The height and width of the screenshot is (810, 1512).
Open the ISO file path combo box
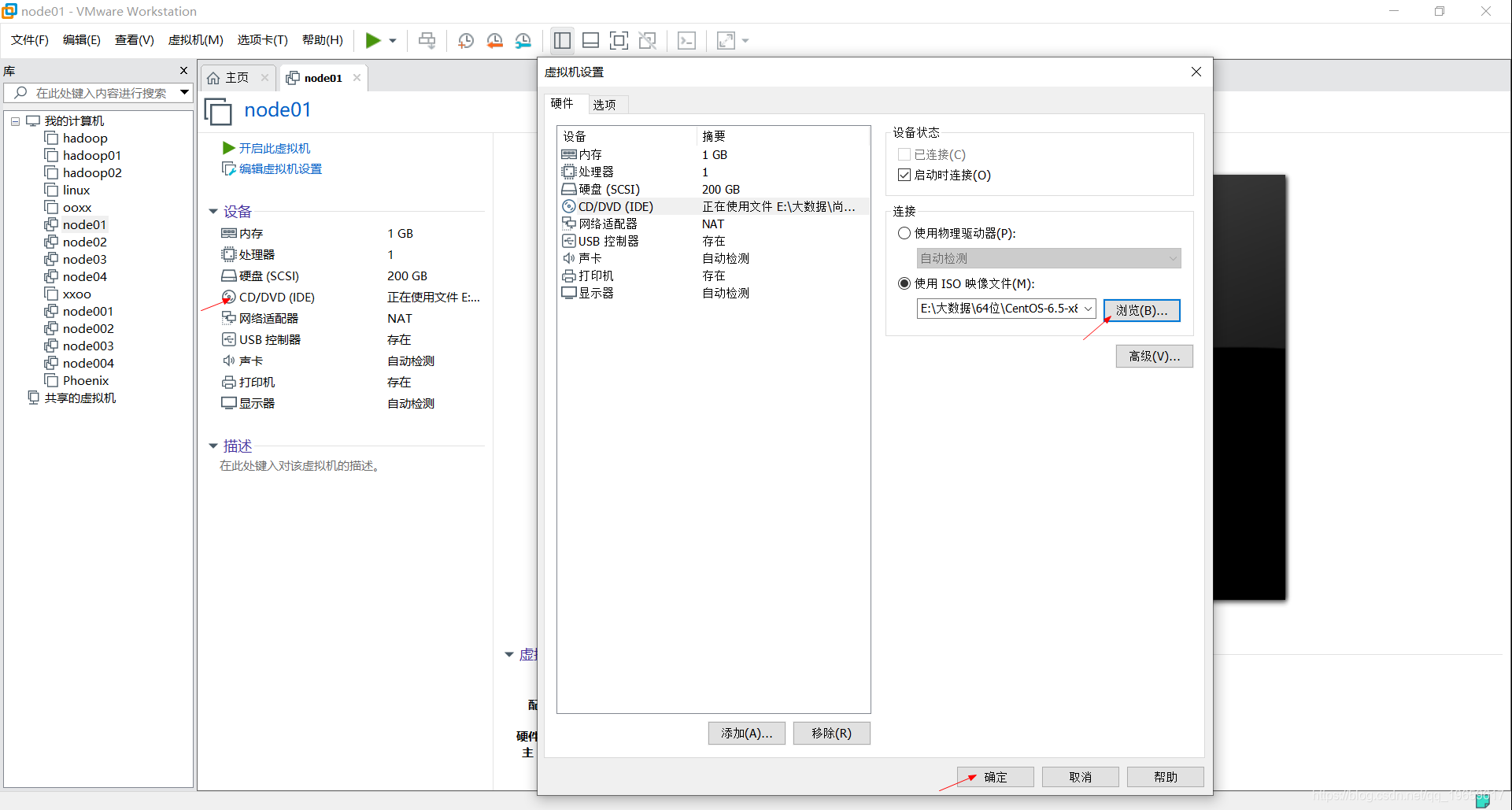click(1006, 309)
